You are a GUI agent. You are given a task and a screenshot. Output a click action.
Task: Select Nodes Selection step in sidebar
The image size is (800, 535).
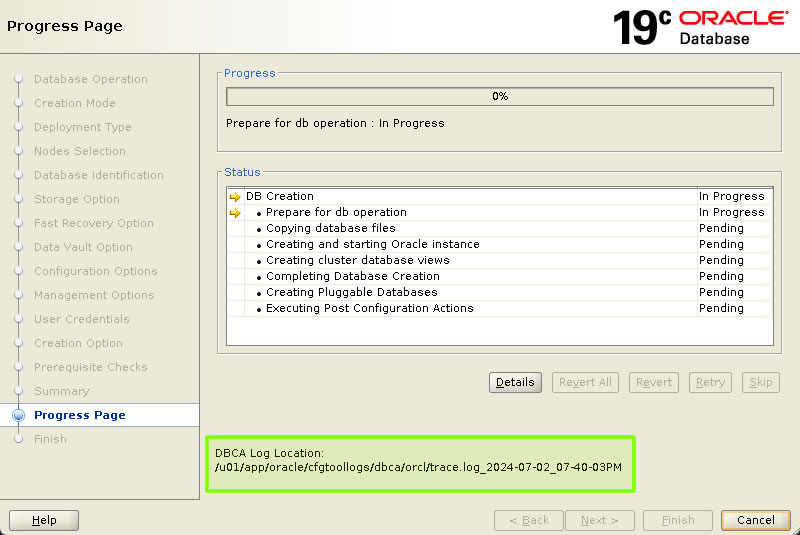80,151
